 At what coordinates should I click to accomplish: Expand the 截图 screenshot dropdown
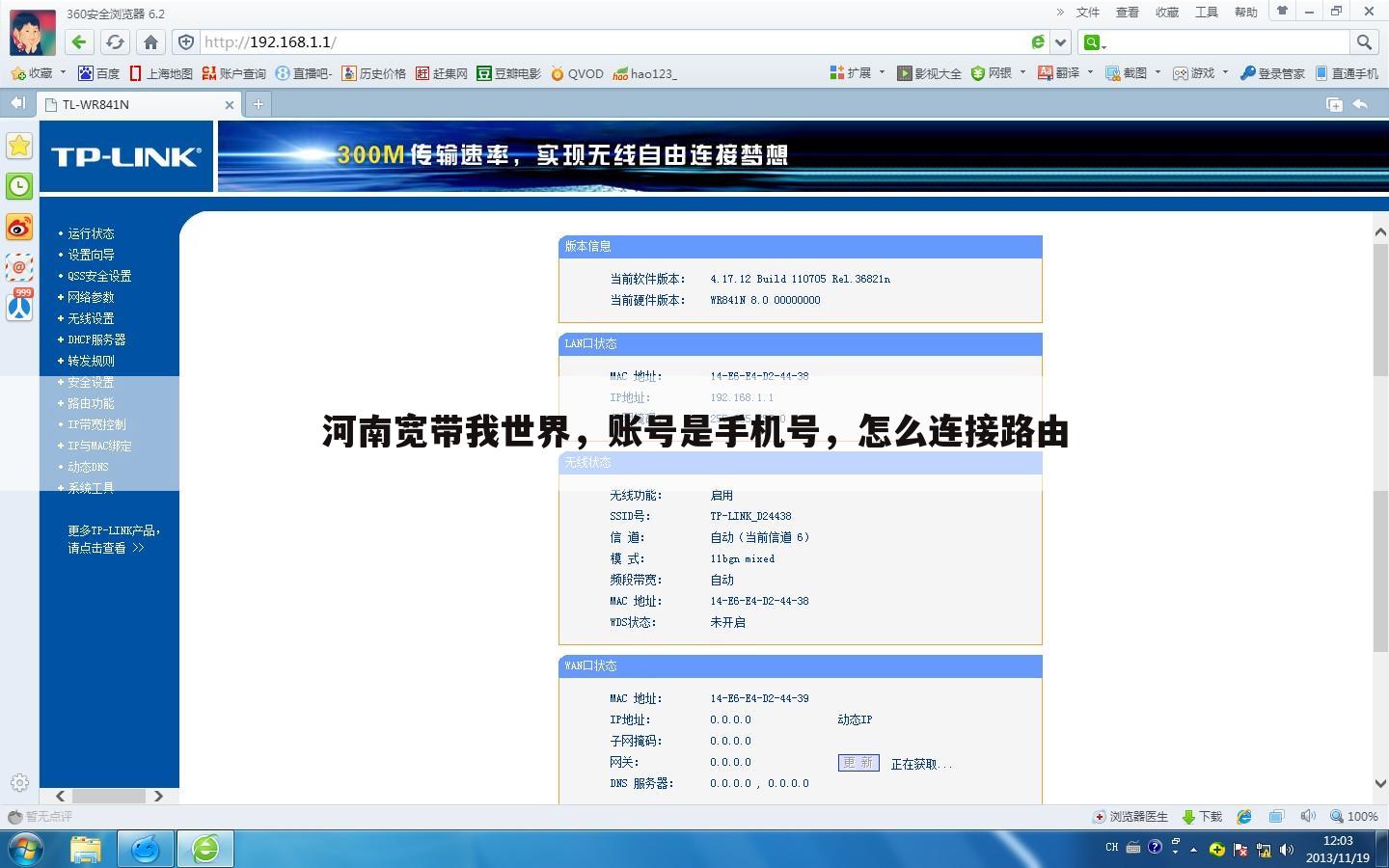click(1158, 72)
